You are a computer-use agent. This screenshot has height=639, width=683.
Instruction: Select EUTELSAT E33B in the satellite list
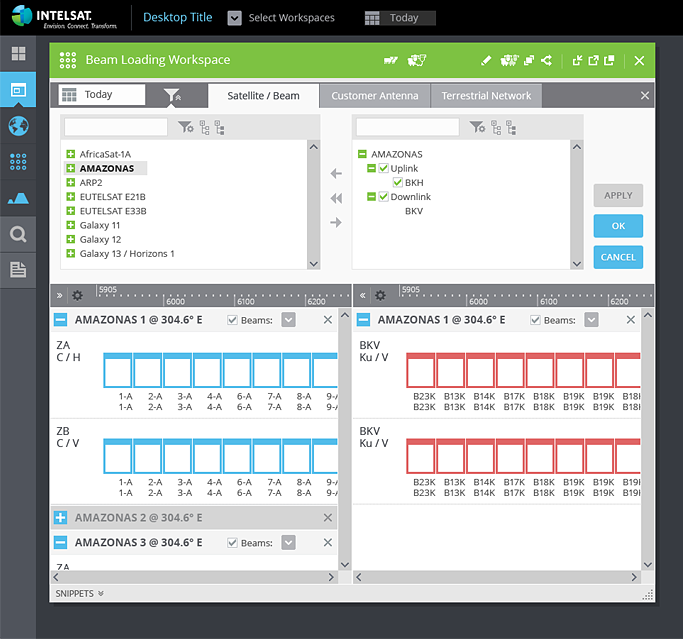click(113, 211)
